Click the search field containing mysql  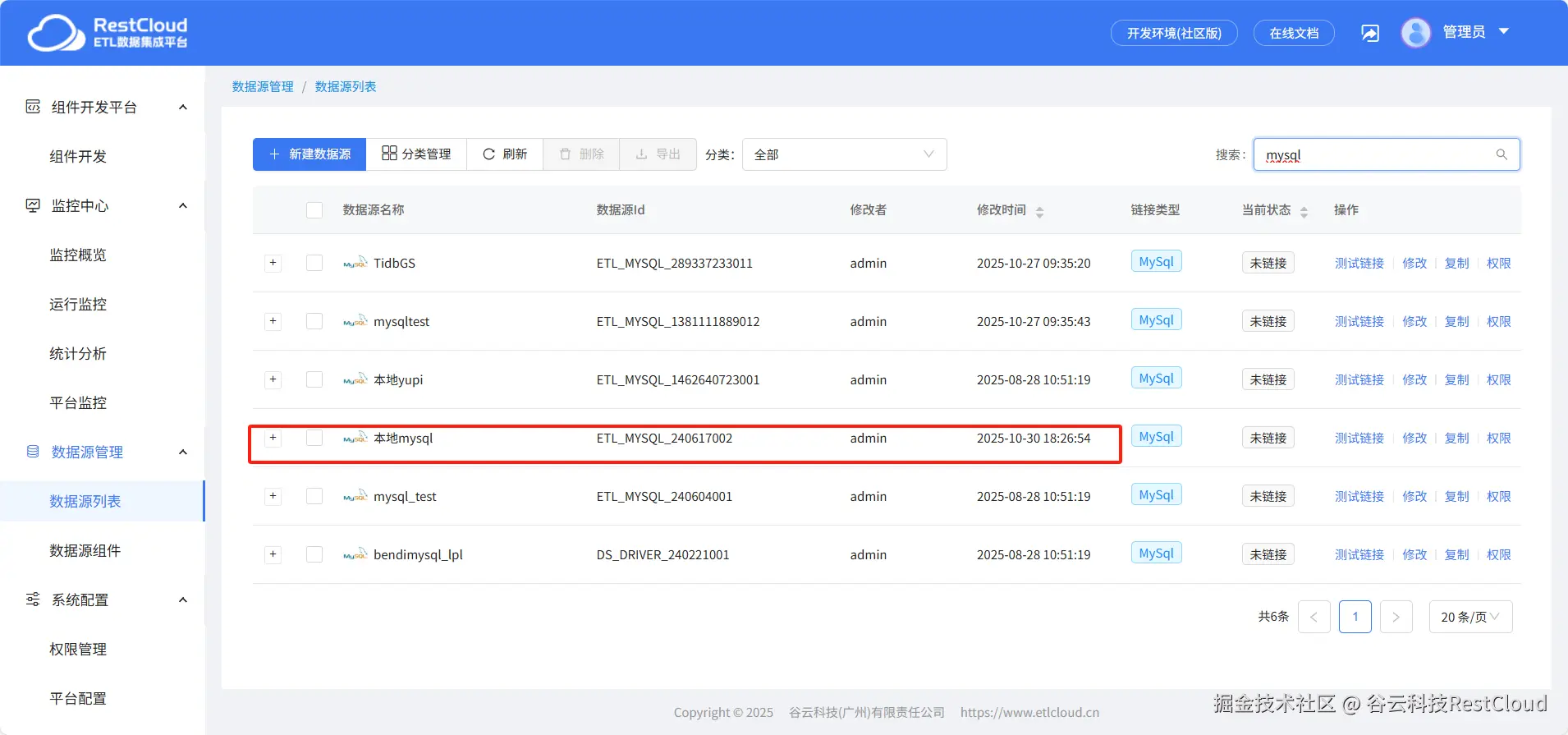(x=1387, y=154)
